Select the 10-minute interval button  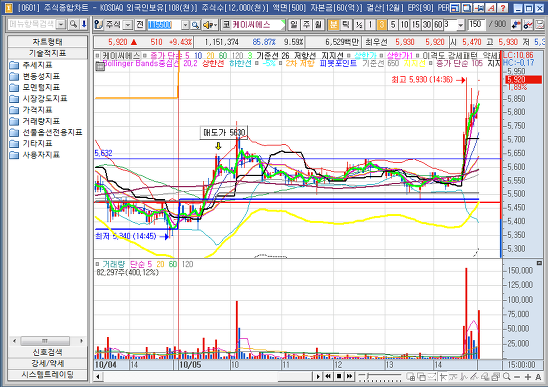point(404,25)
